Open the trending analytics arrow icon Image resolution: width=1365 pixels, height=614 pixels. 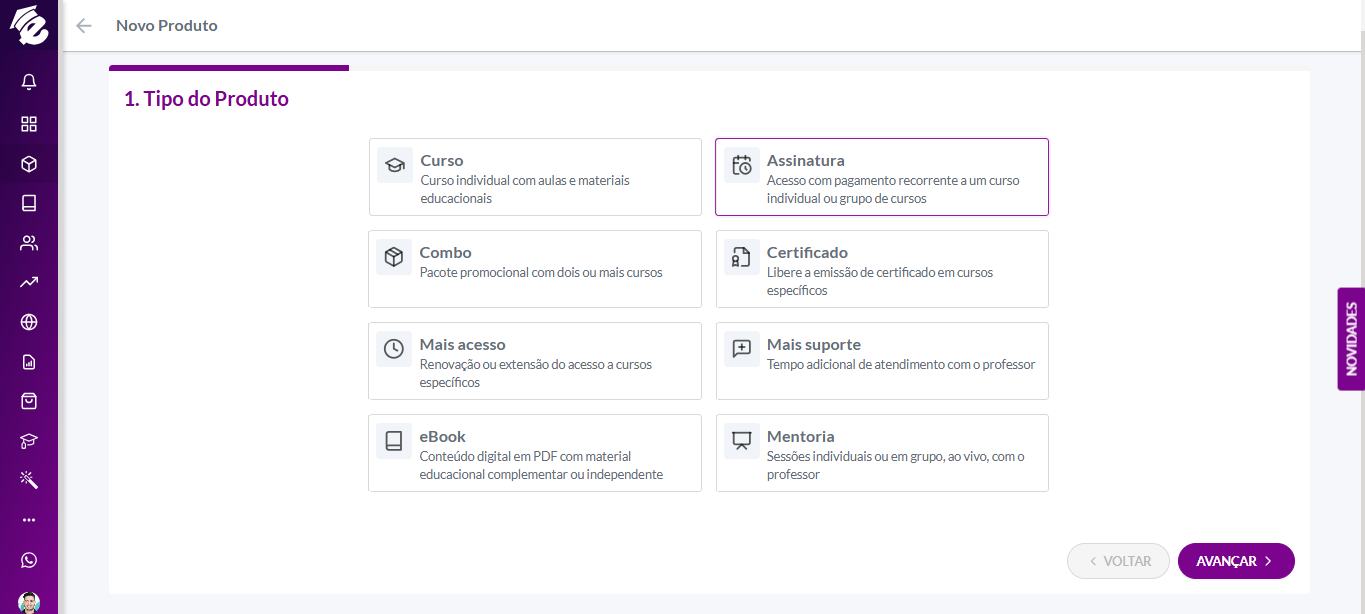tap(29, 283)
